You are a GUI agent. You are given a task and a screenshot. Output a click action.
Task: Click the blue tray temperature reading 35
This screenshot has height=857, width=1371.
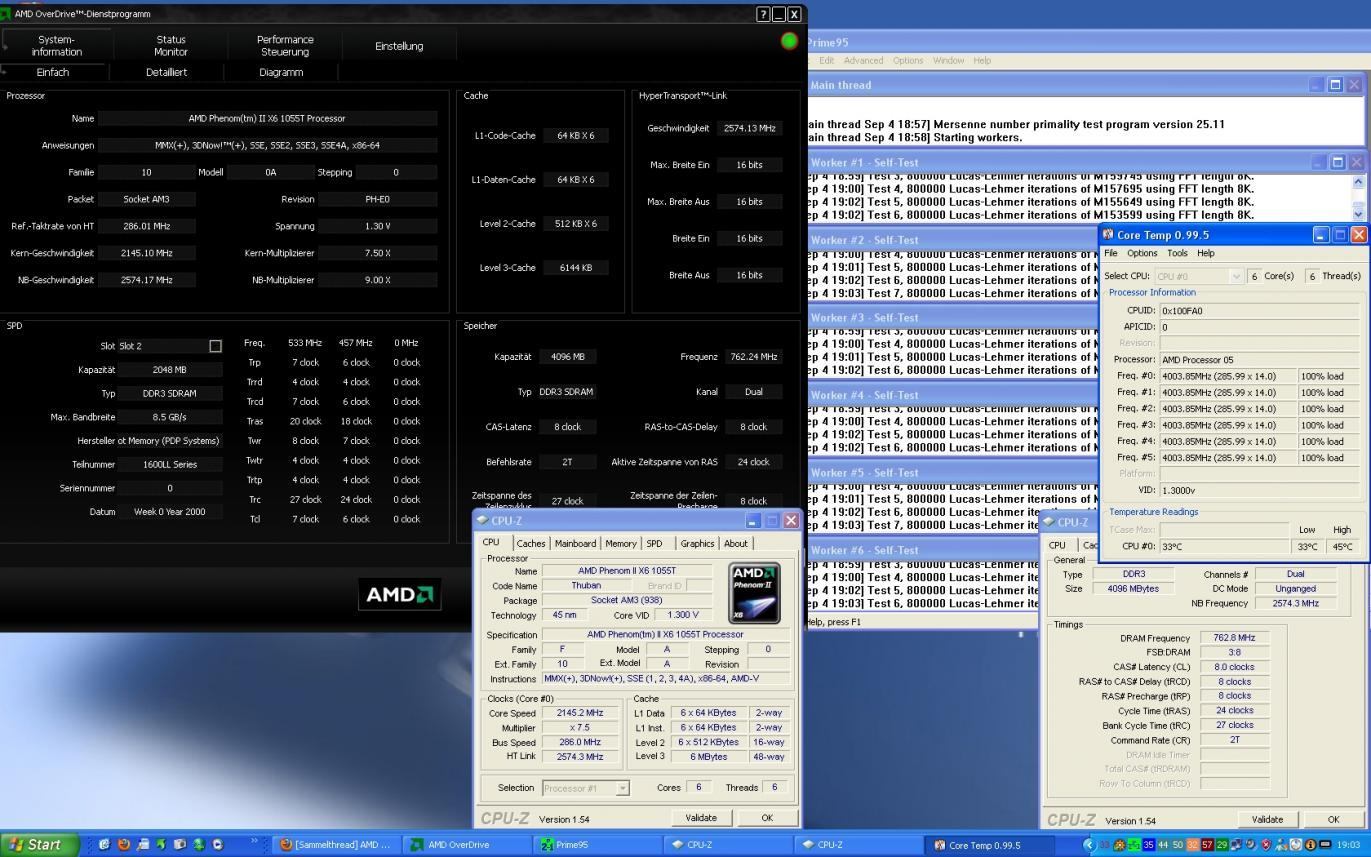pyautogui.click(x=1148, y=845)
